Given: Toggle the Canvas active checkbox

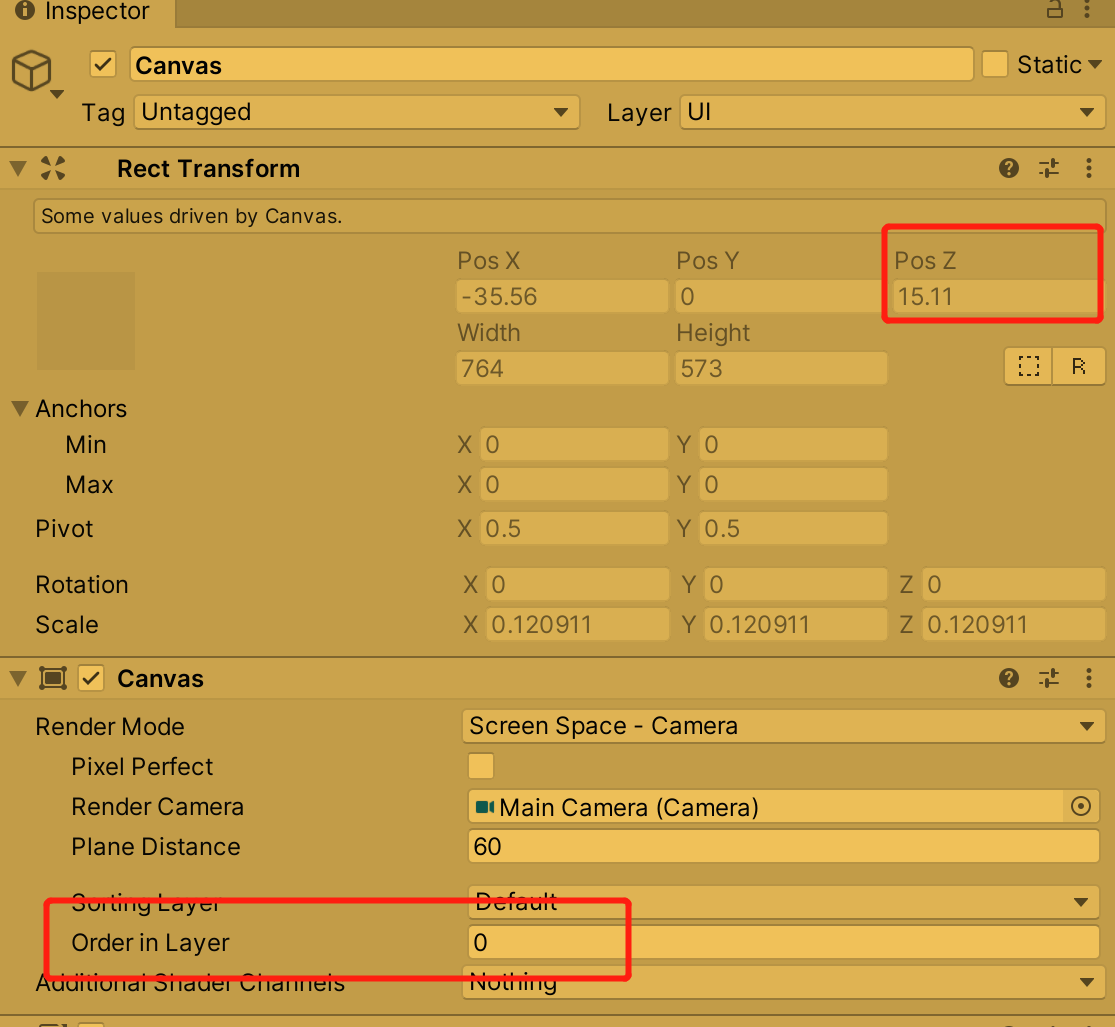Looking at the screenshot, I should click(x=91, y=678).
